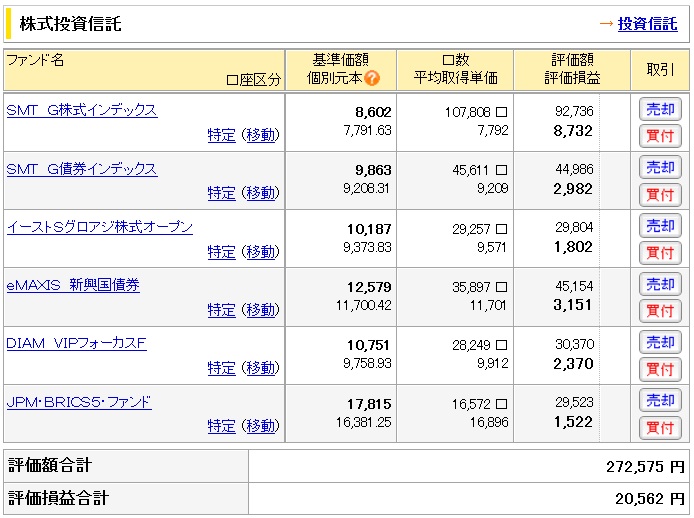Open SMT G債券インデックス fund details

[81, 169]
